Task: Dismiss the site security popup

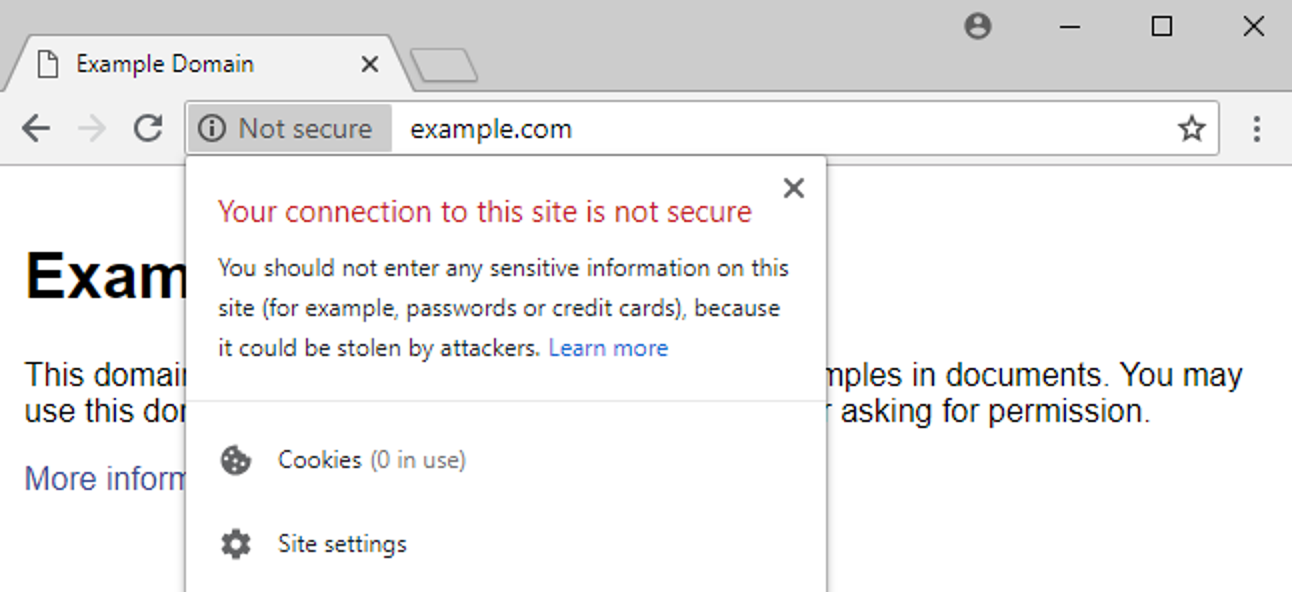Action: coord(794,188)
